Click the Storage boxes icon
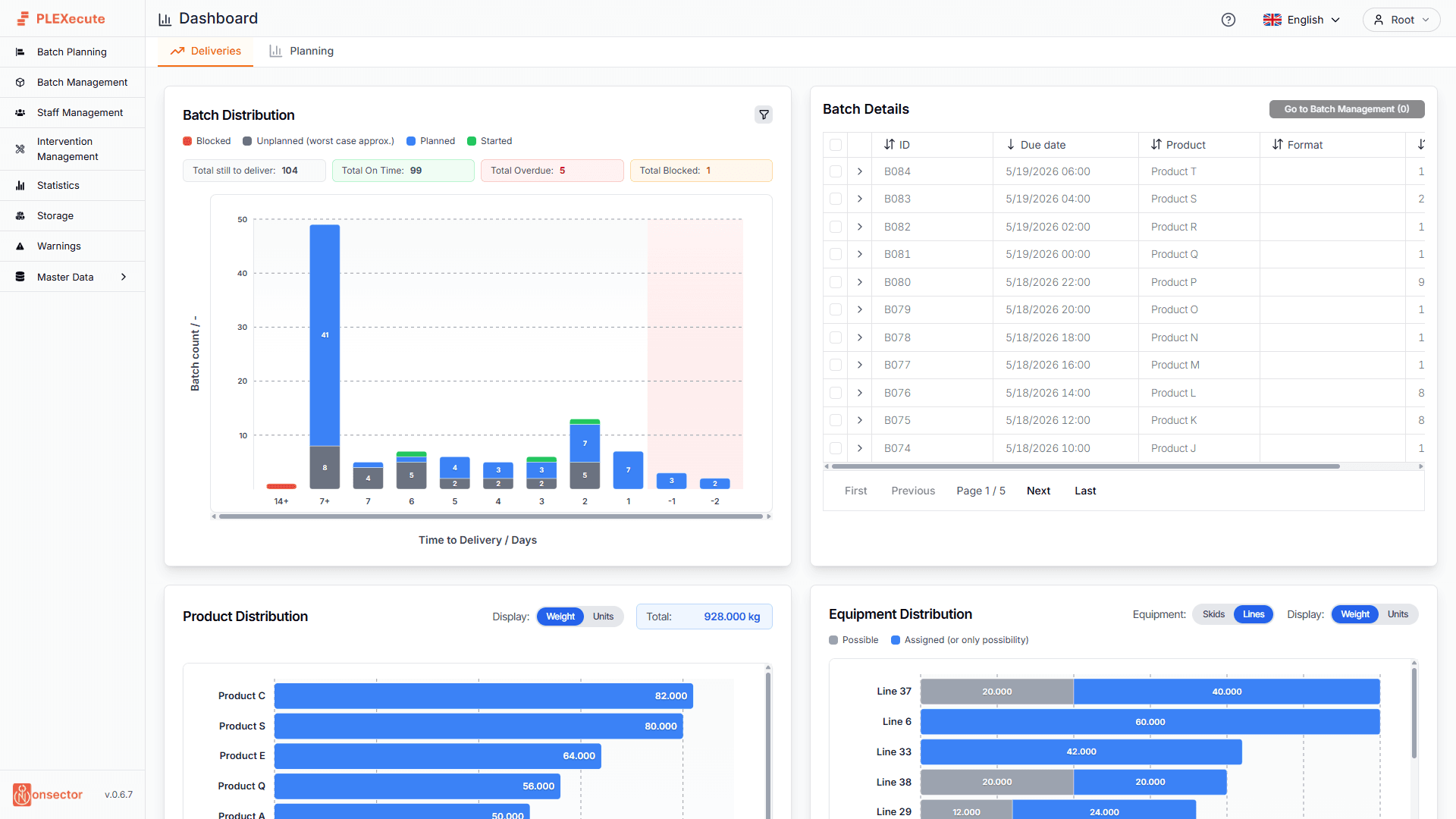This screenshot has width=1456, height=819. (20, 215)
